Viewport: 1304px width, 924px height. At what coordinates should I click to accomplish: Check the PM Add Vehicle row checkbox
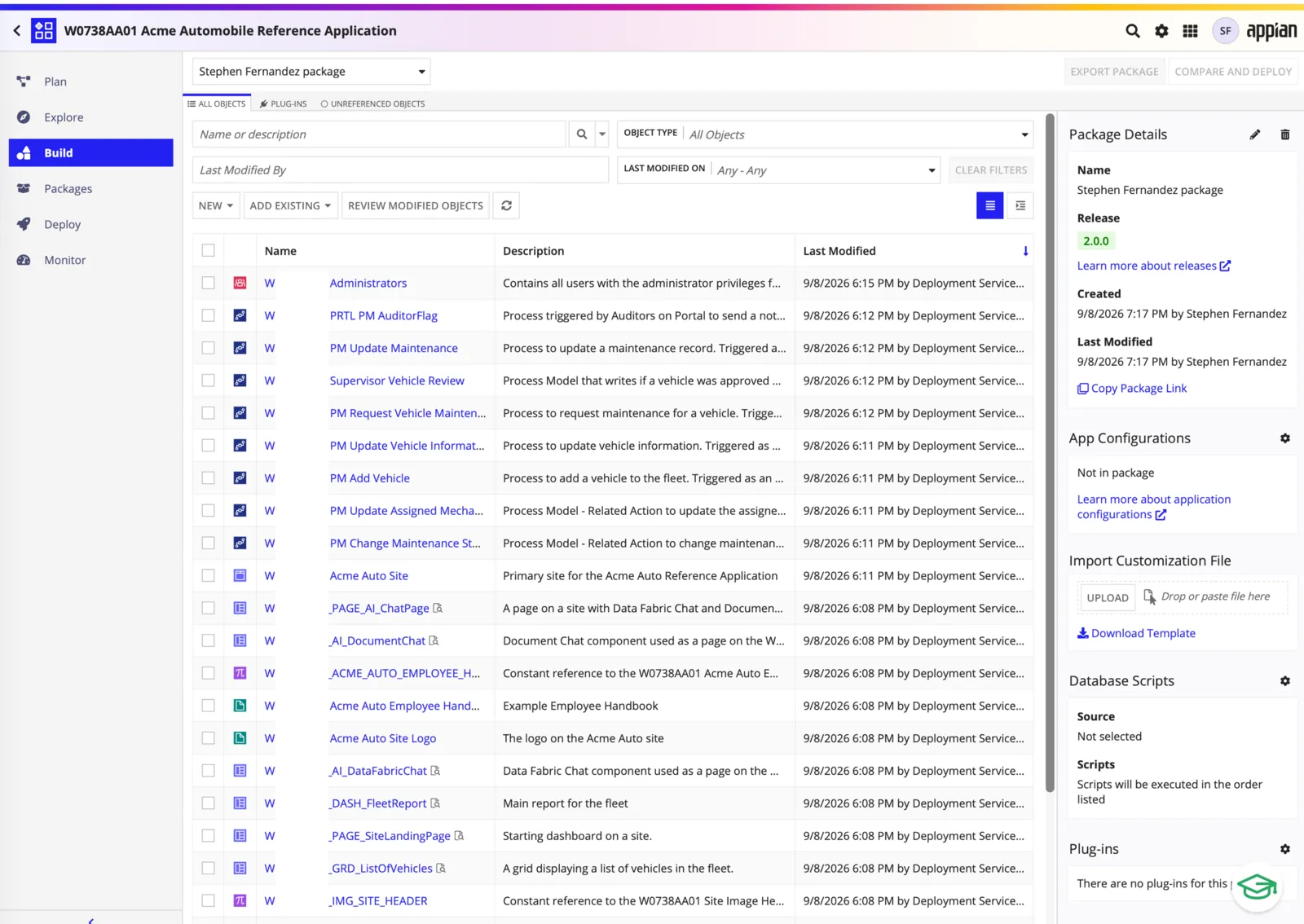(x=209, y=478)
